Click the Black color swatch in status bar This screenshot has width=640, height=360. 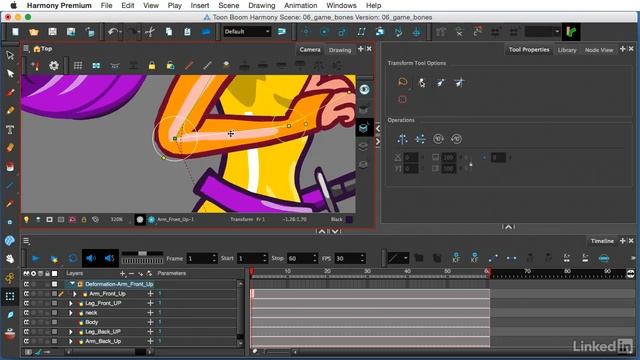pyautogui.click(x=349, y=220)
